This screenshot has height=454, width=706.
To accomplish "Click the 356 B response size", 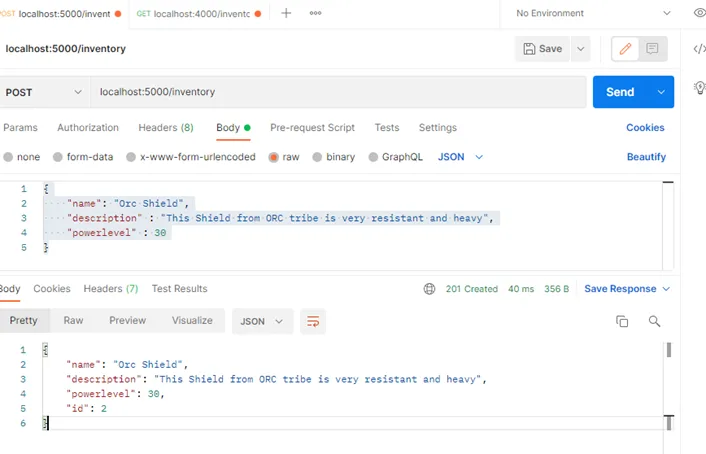I will point(557,289).
